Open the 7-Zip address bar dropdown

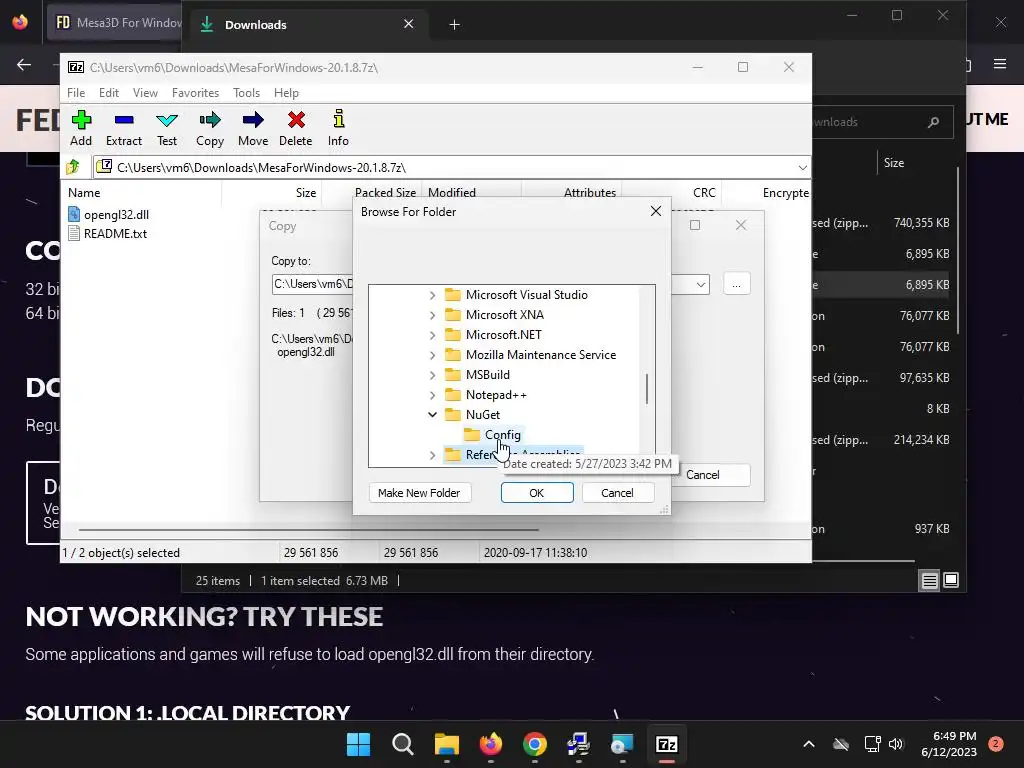tap(802, 168)
